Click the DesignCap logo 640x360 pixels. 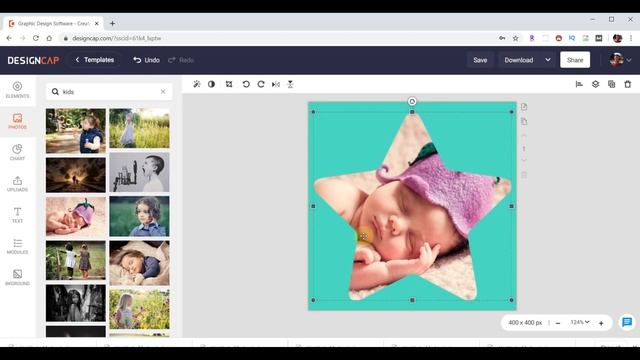33,60
